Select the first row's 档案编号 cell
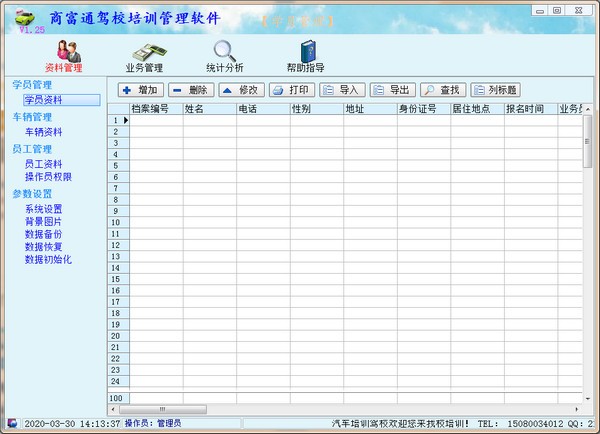600x434 pixels. pos(155,121)
